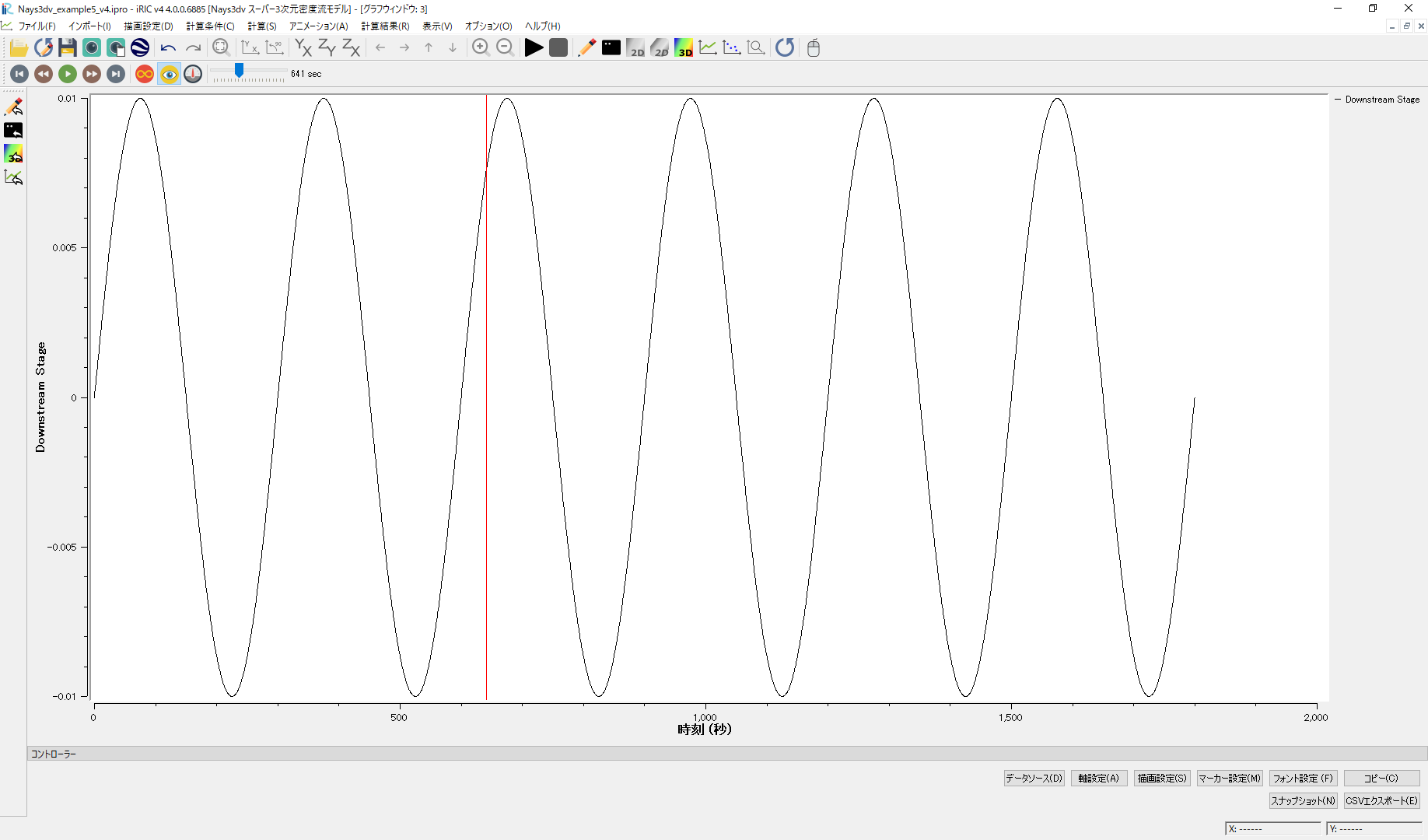Image resolution: width=1428 pixels, height=840 pixels.
Task: Click 軸設定(A) button
Action: coord(1098,778)
